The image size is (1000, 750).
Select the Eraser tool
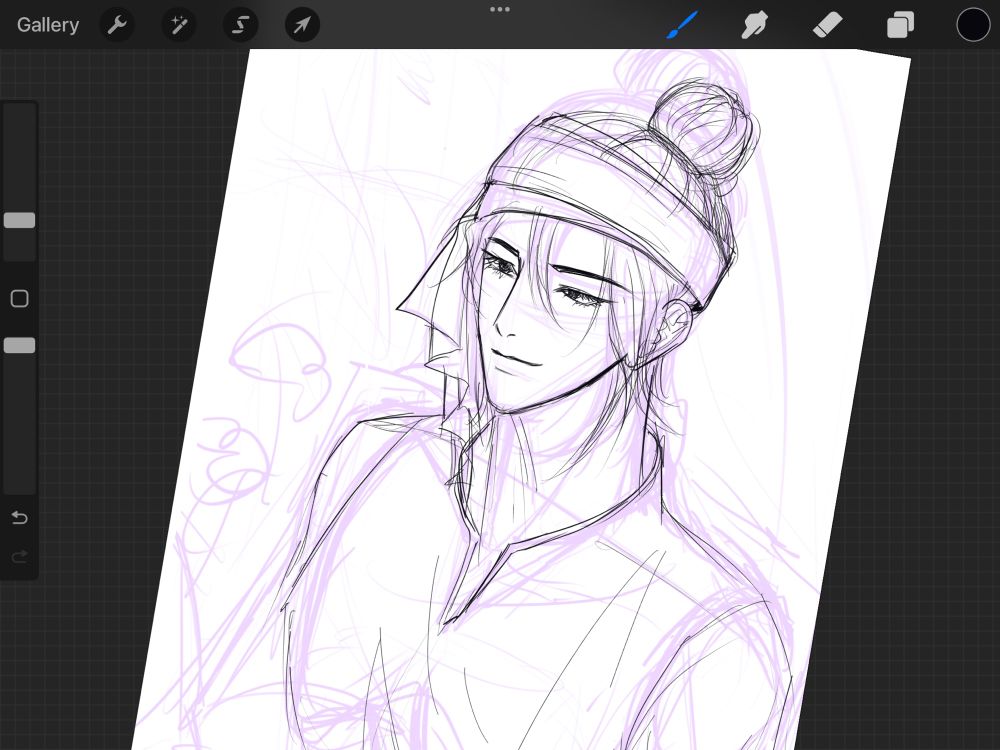[x=828, y=25]
